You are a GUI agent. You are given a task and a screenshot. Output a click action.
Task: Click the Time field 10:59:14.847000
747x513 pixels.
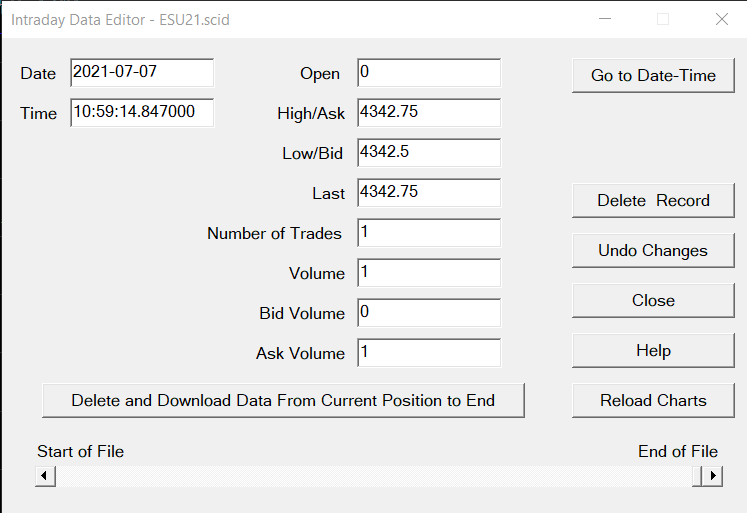click(142, 112)
